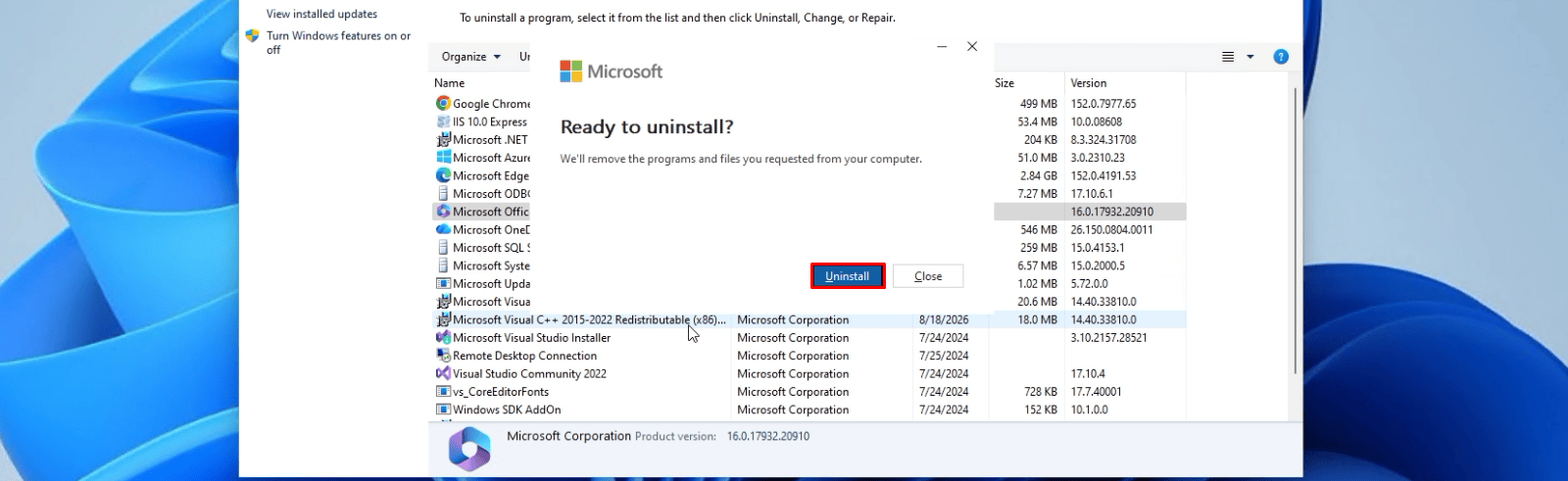
Task: Confirm with the Uninstall button
Action: click(x=848, y=276)
